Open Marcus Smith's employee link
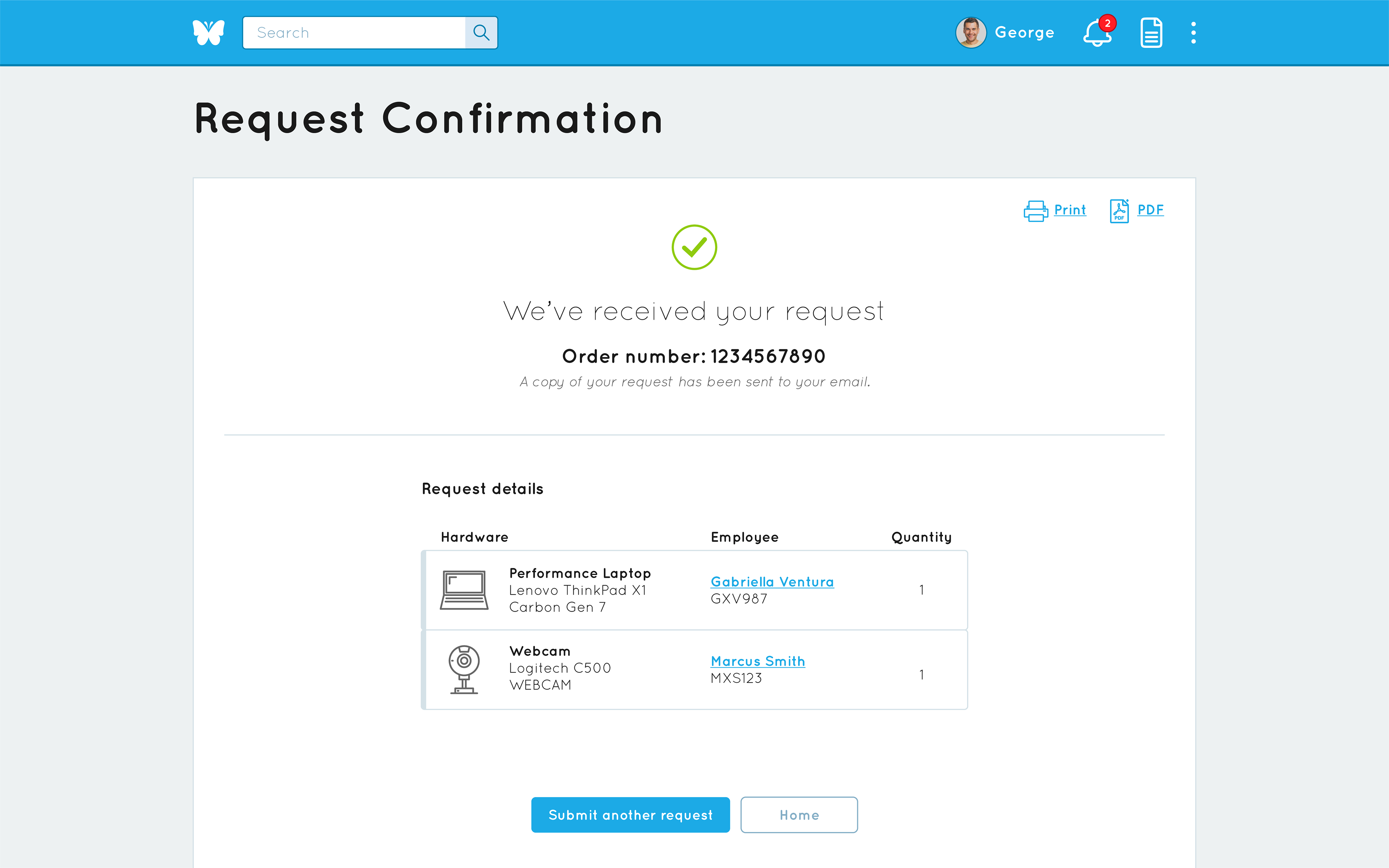Viewport: 1389px width, 868px height. coord(758,661)
